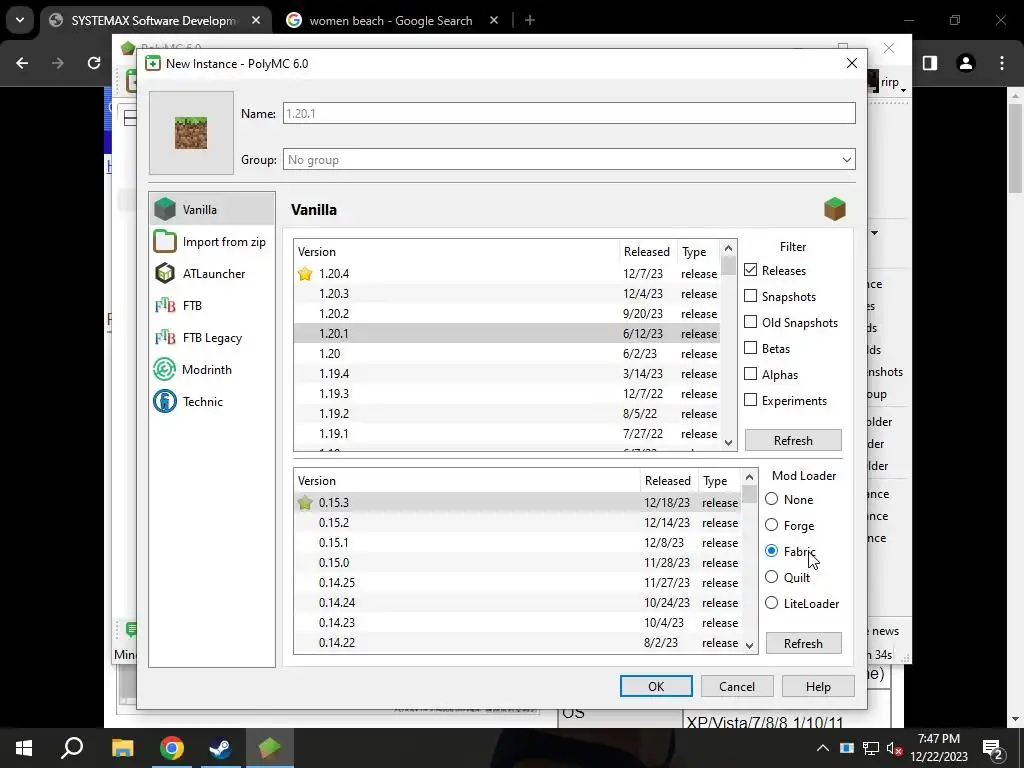Switch to women beach Google Search tab

pos(391,20)
